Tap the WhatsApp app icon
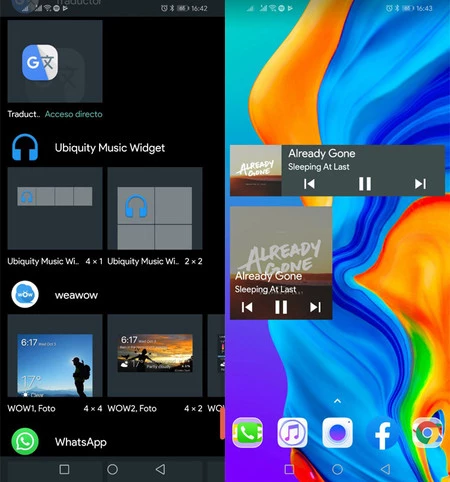Screen dimensions: 450x482 coord(25,442)
